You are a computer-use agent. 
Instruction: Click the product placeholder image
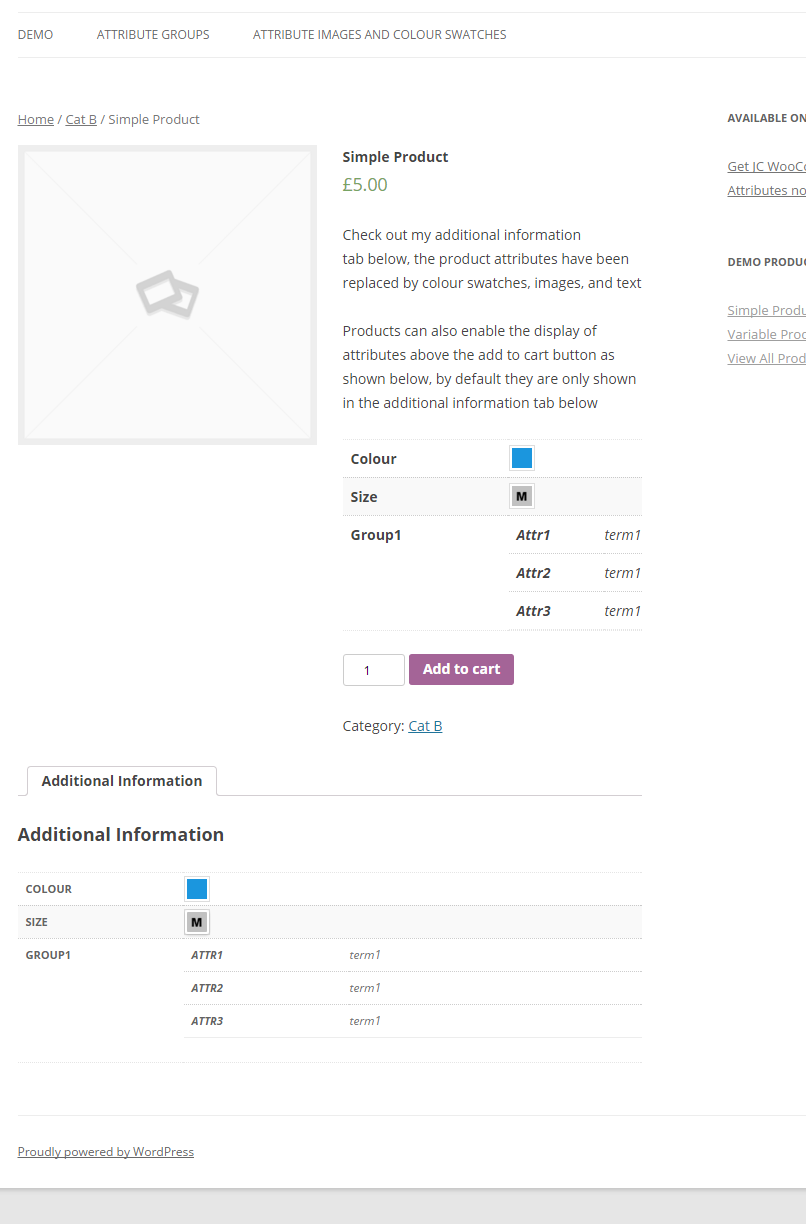167,295
